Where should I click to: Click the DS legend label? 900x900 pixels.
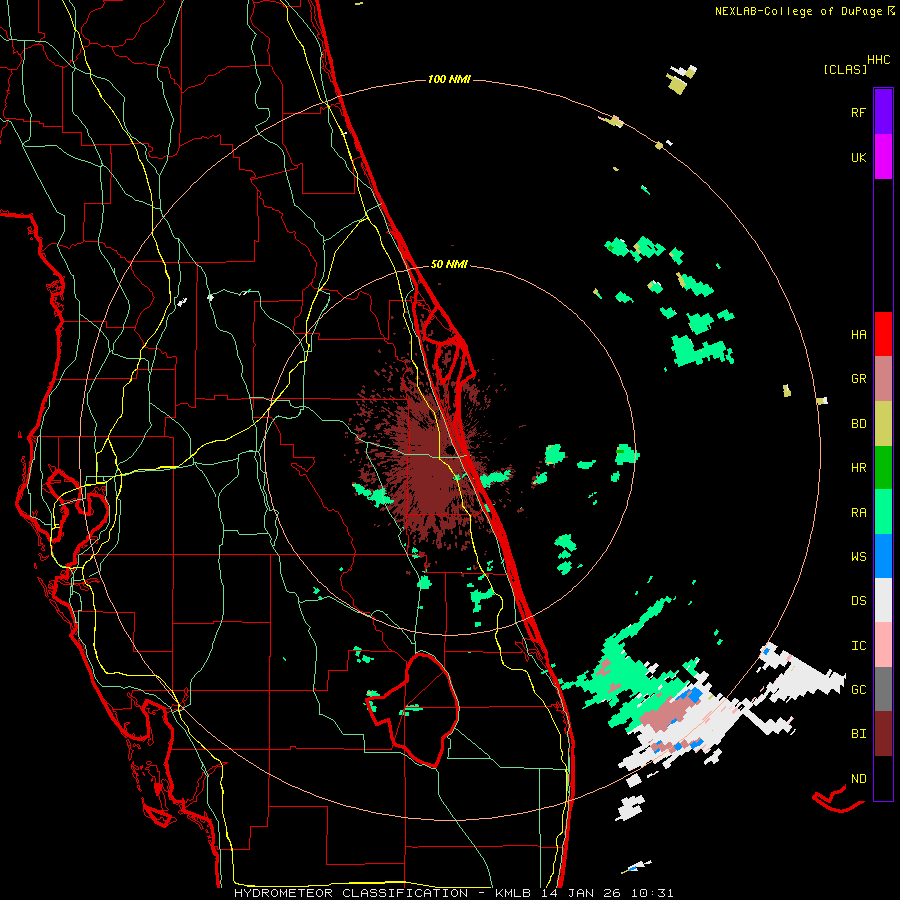pos(858,601)
